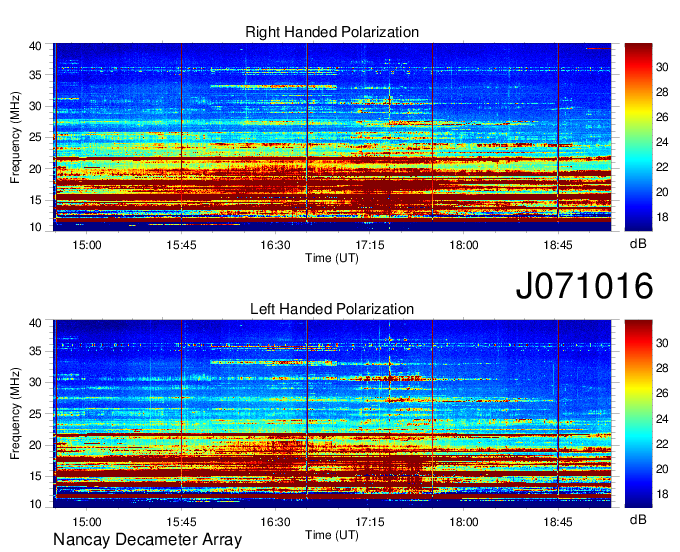Click top panel 'Frequency (MHz)' axis label

pos(15,137)
